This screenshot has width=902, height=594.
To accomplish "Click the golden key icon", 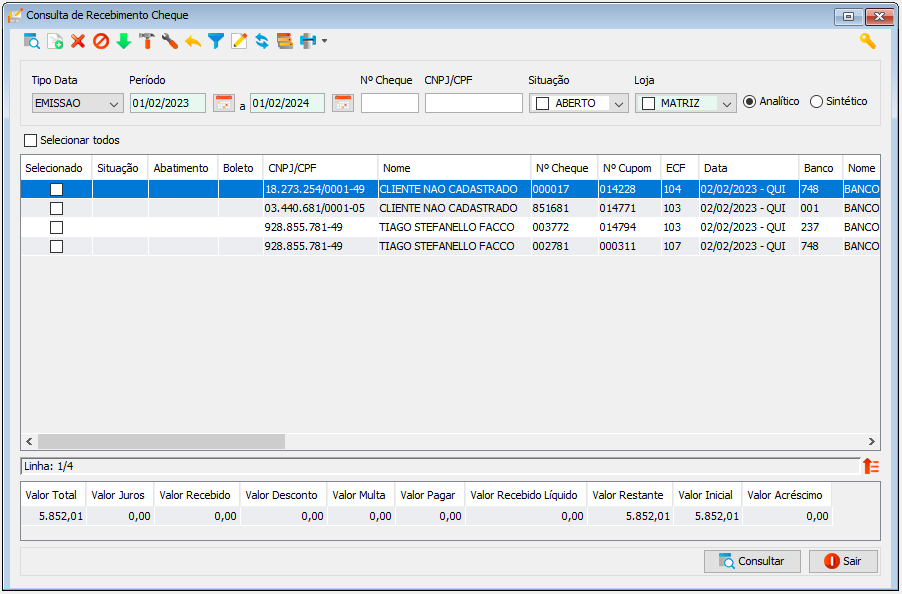I will (867, 41).
